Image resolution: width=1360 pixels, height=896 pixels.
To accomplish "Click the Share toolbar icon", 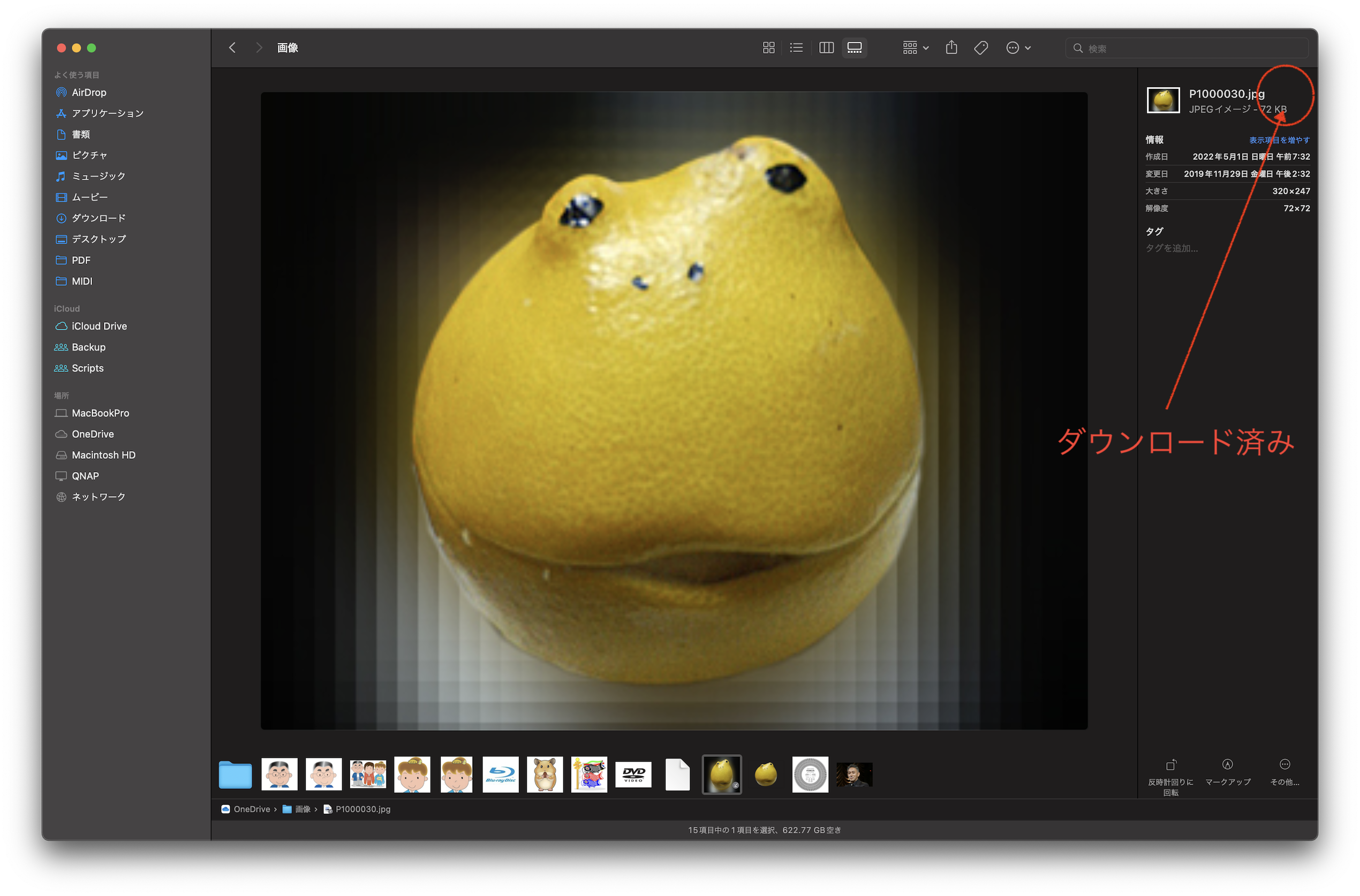I will coord(951,48).
